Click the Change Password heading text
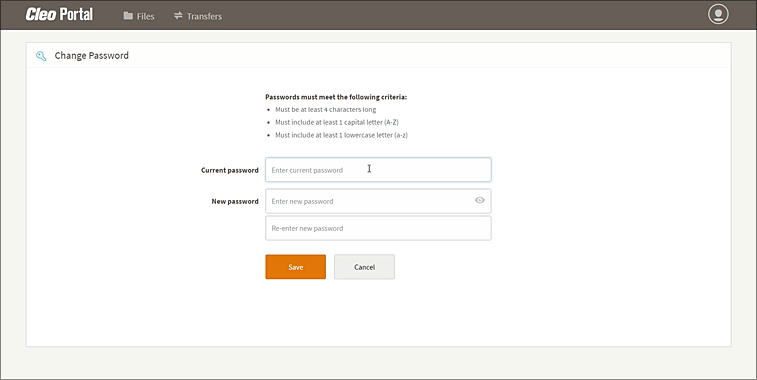The width and height of the screenshot is (757, 380). (92, 56)
